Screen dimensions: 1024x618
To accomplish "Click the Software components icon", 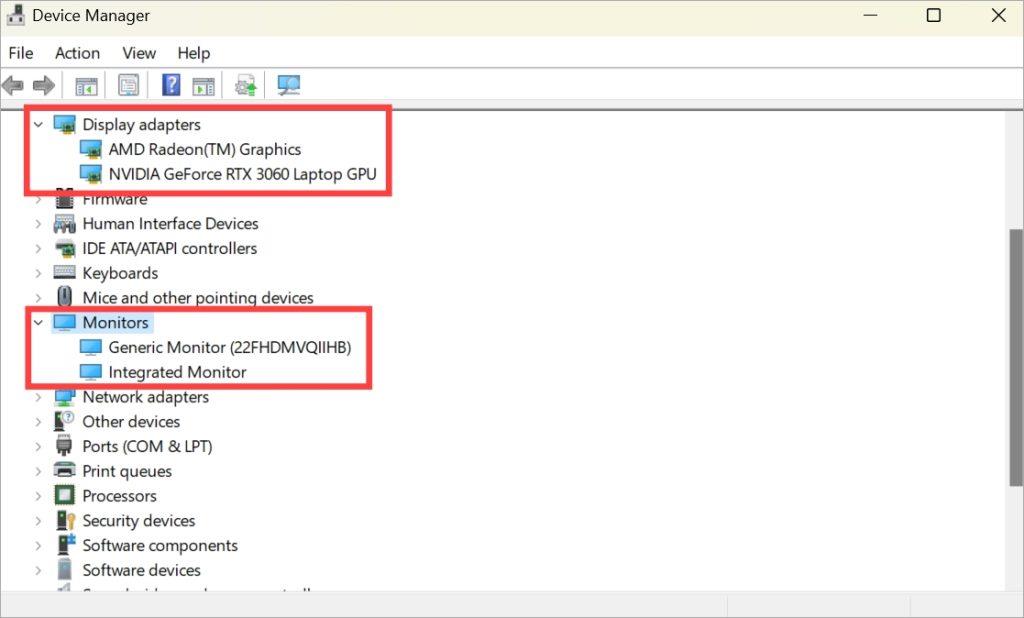I will tap(65, 545).
